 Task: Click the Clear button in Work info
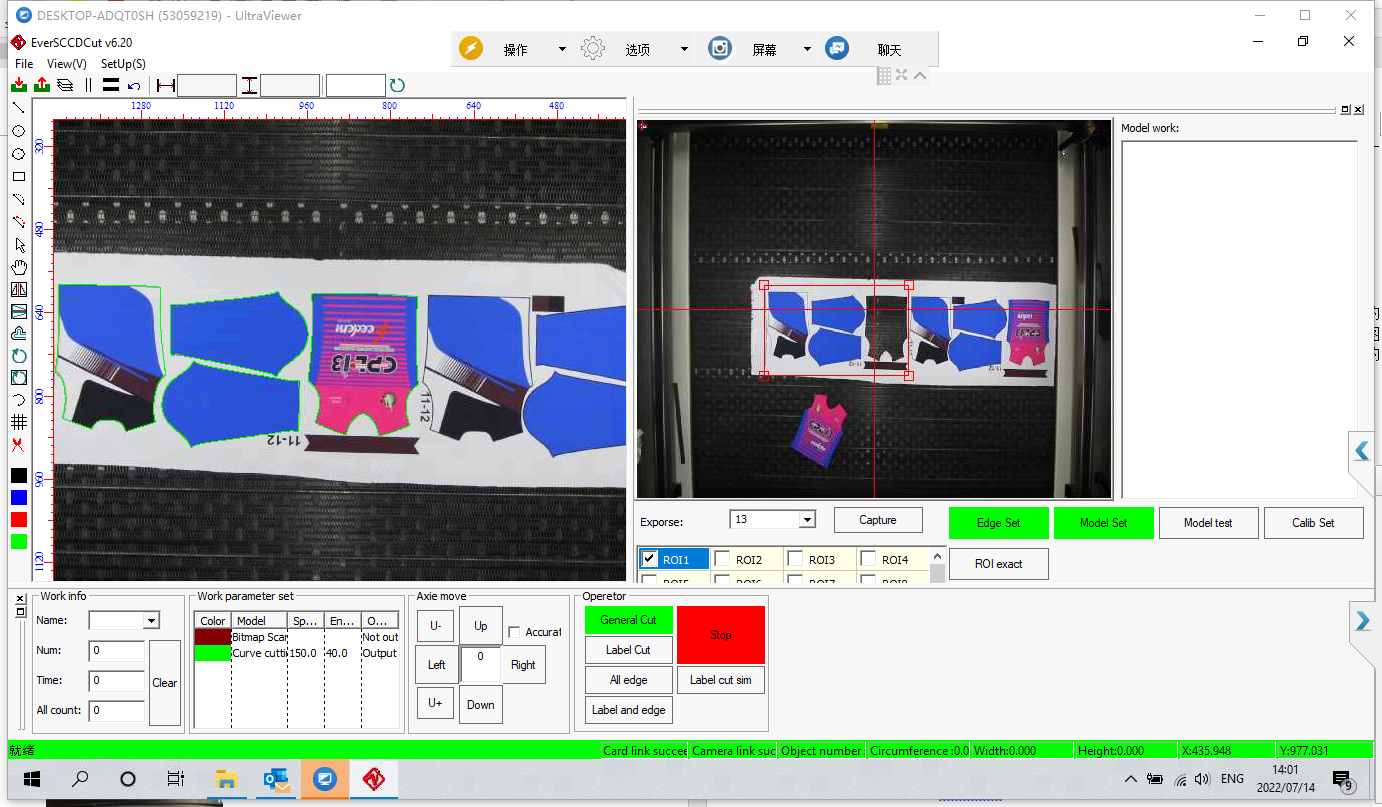[165, 683]
